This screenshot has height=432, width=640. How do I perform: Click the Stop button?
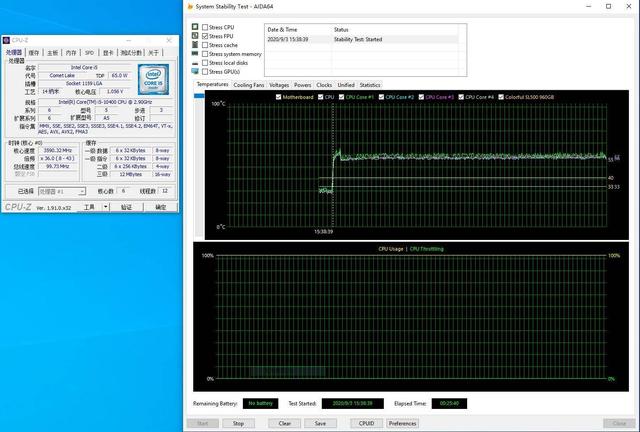tap(238, 423)
